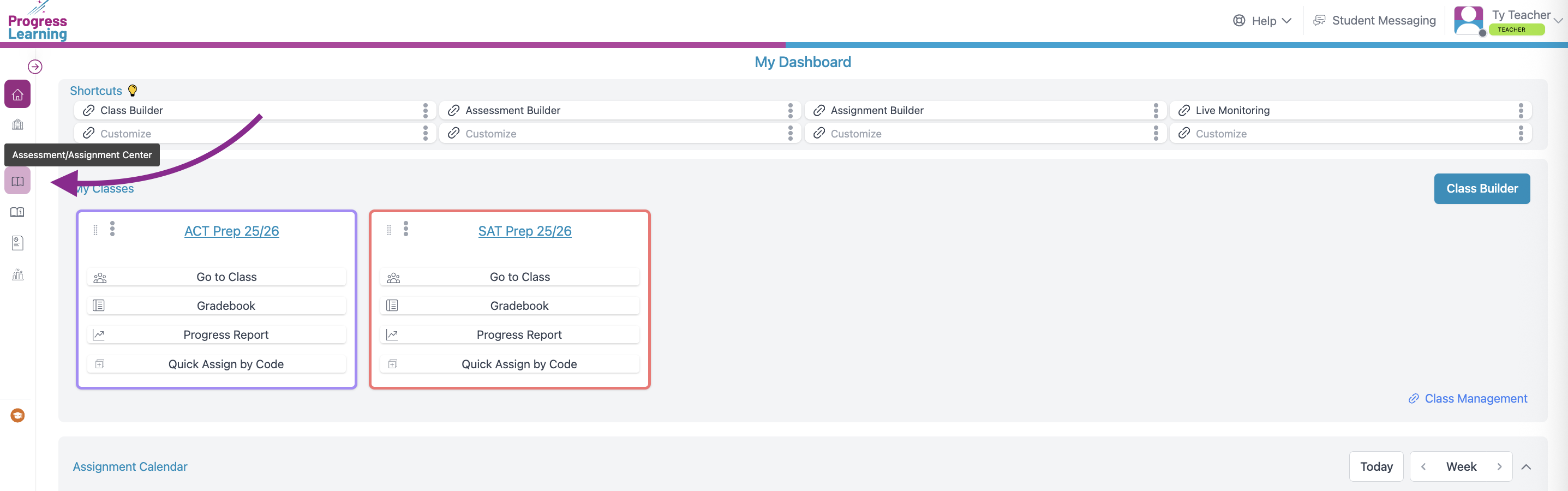Open options for Customize under Live Monitoring

(1521, 133)
